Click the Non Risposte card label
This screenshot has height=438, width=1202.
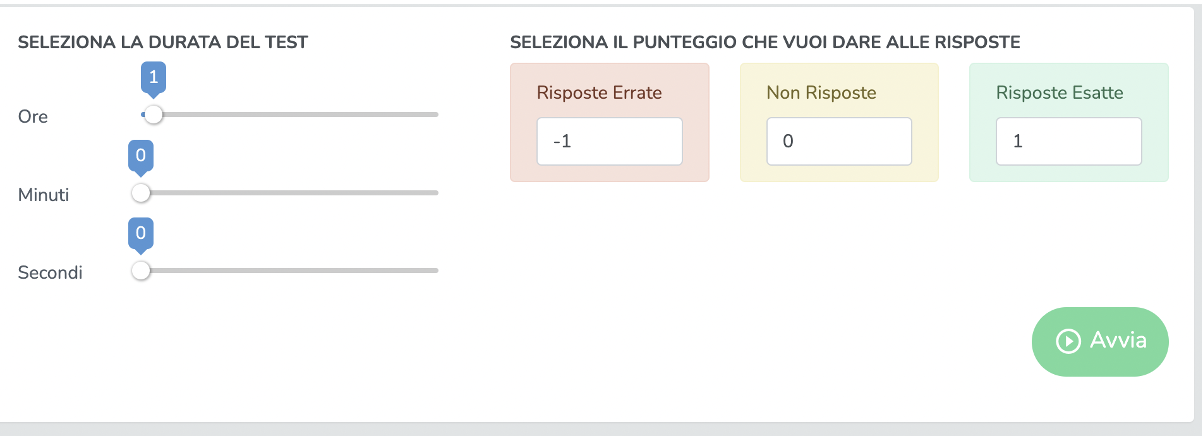821,93
